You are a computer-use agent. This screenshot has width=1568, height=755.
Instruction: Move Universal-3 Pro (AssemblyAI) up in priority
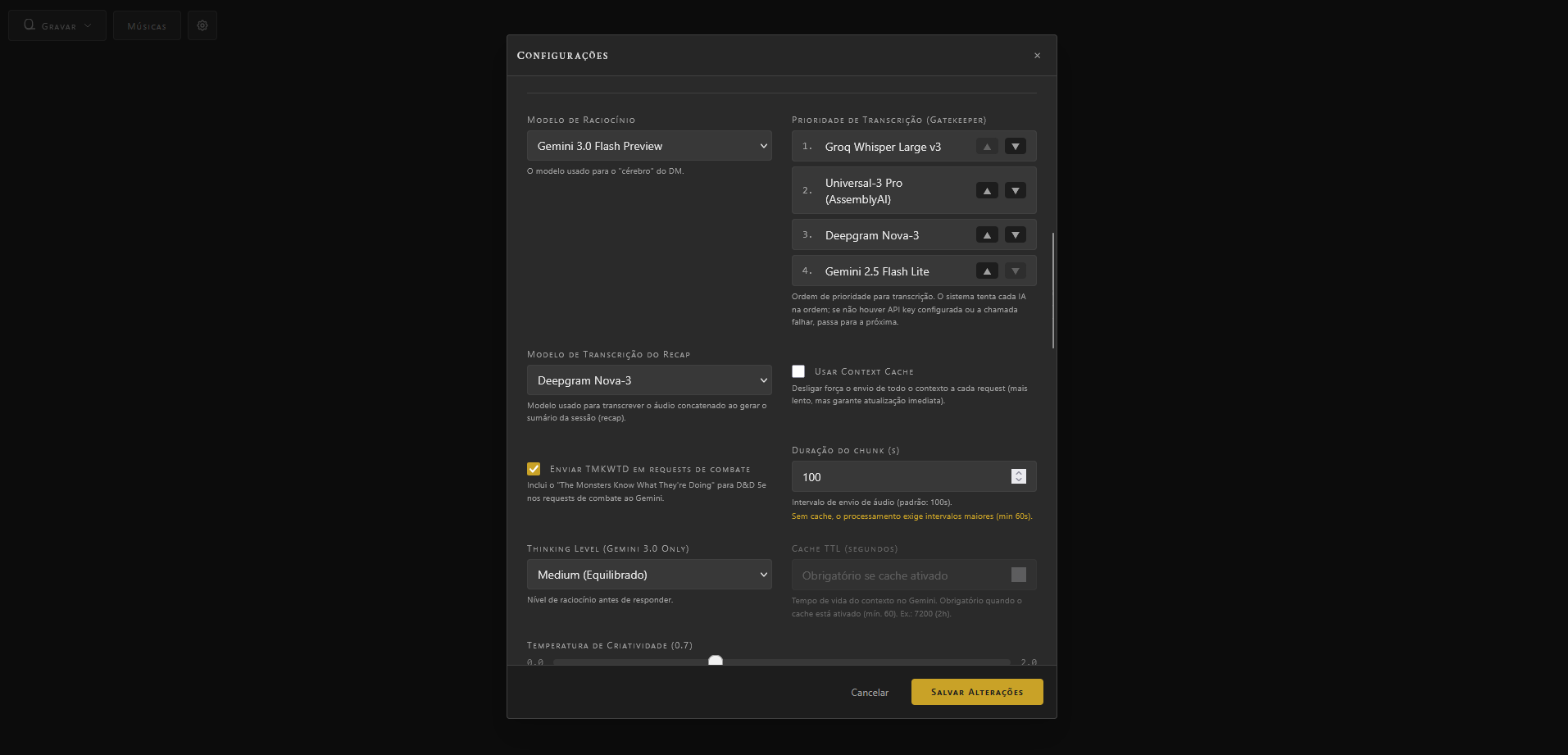[987, 189]
